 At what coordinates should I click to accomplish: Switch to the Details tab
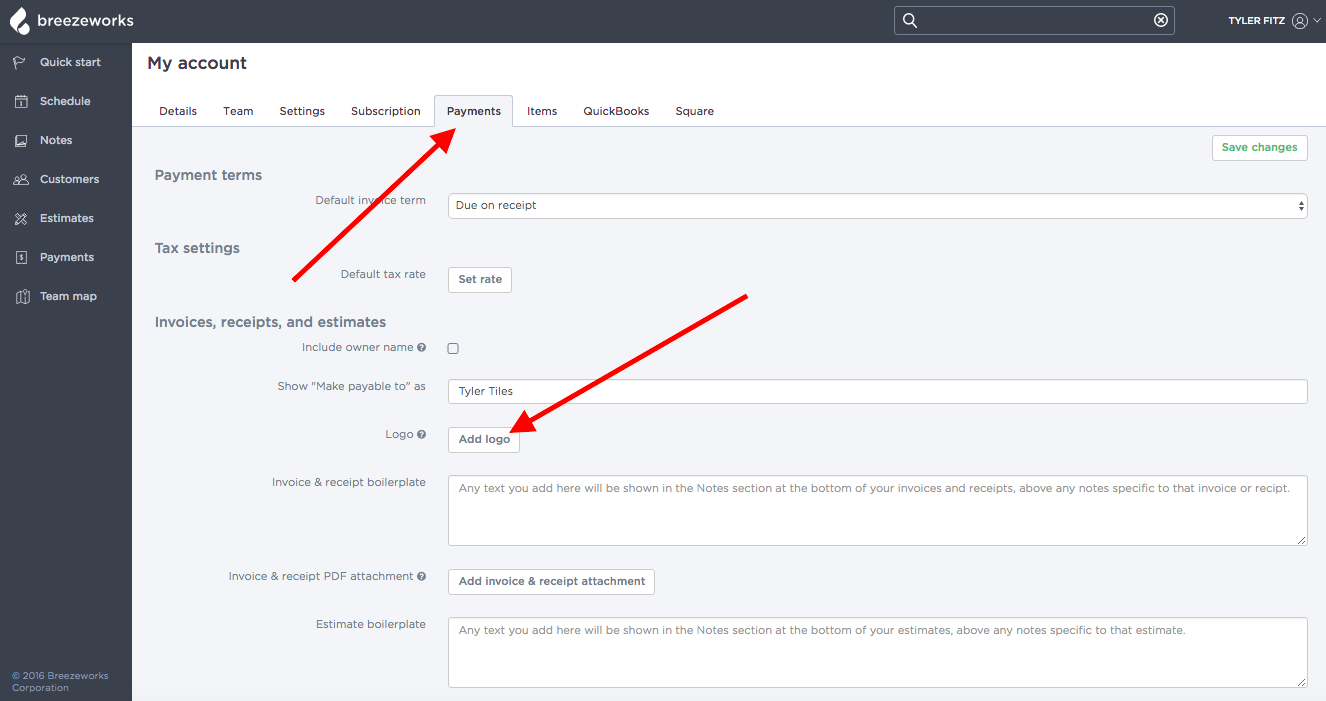178,111
